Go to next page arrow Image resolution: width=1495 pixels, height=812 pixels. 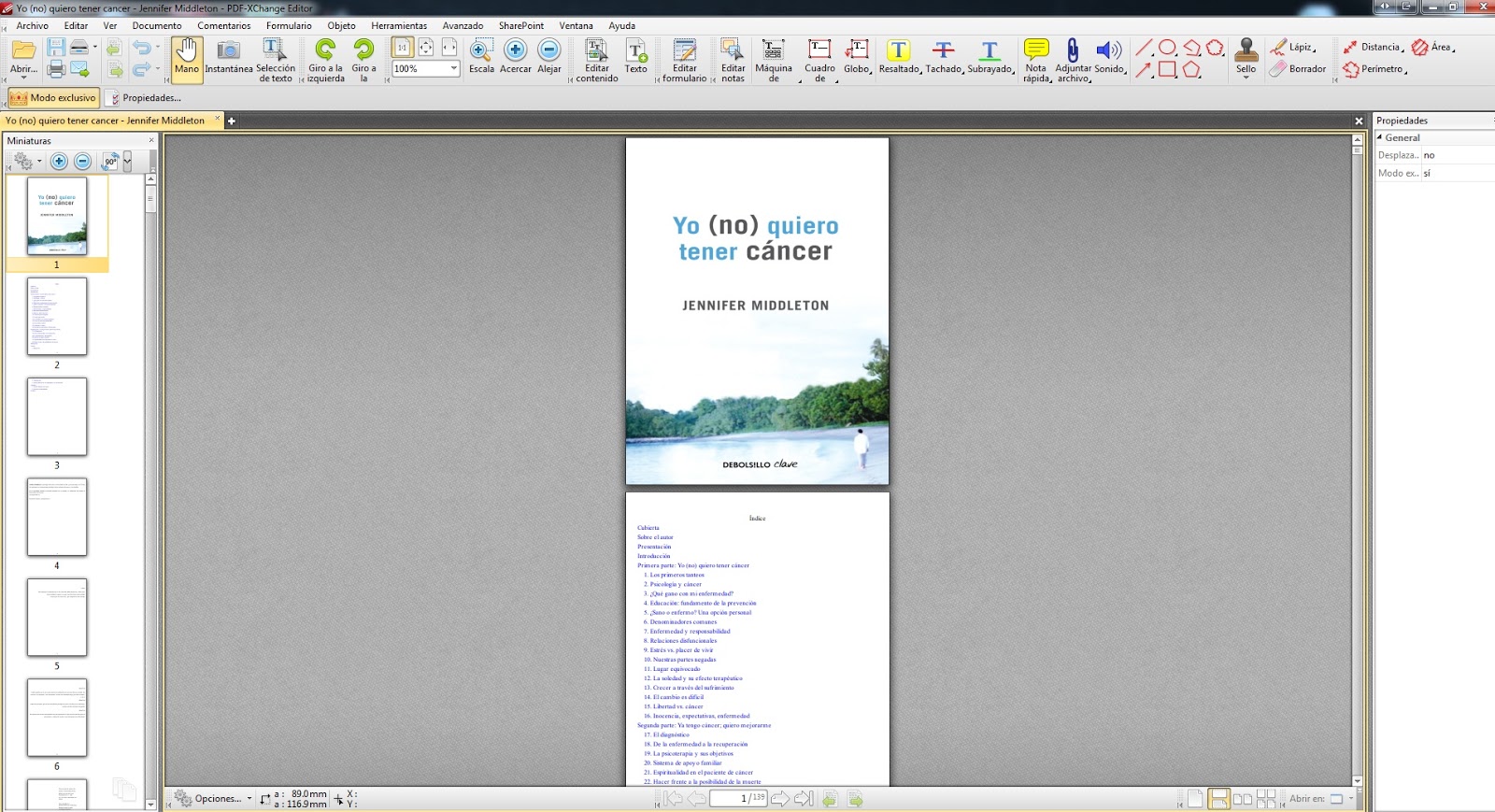point(779,799)
